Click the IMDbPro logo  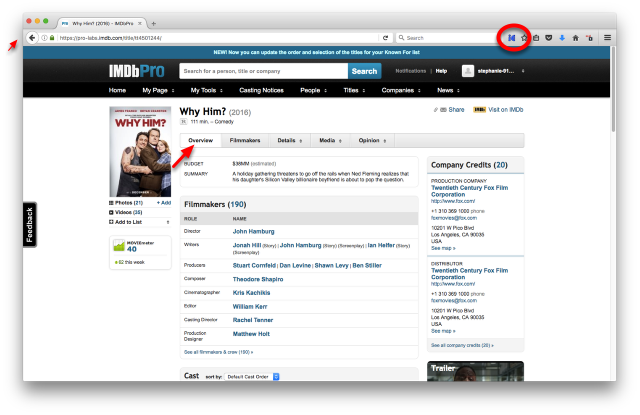pyautogui.click(x=136, y=71)
